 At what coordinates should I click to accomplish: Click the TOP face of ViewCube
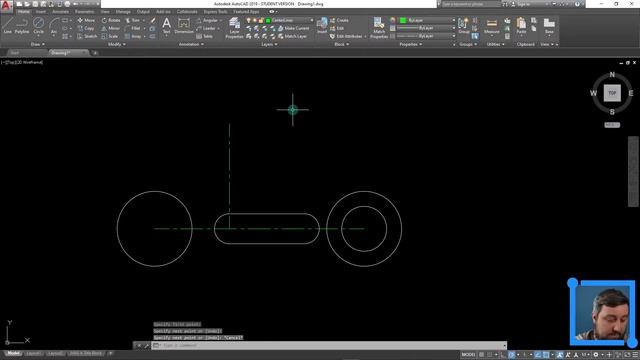point(612,93)
